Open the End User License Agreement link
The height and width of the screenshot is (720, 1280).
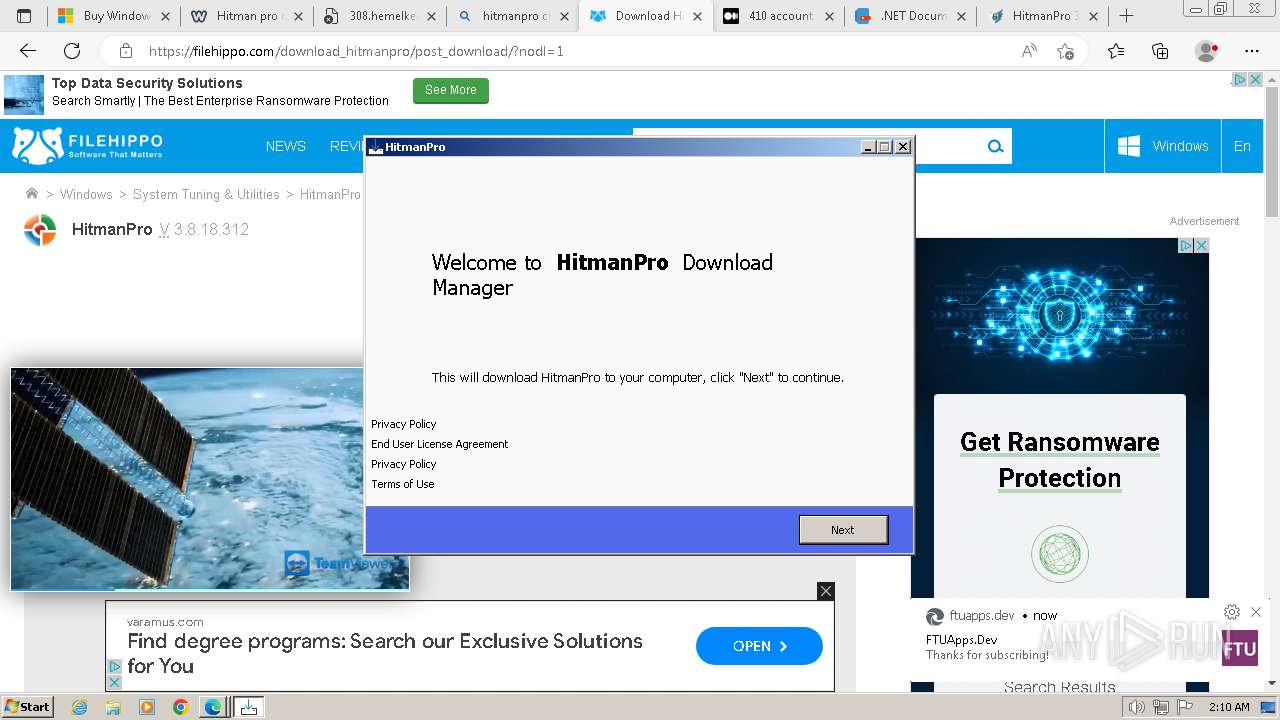point(439,444)
